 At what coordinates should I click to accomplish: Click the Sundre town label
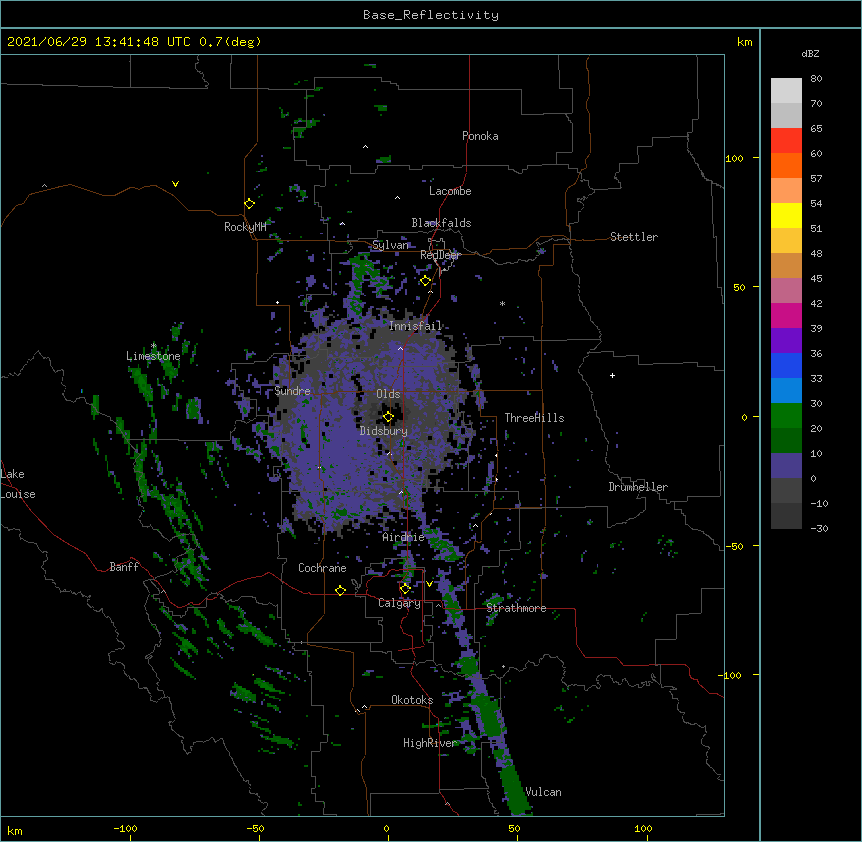(292, 391)
